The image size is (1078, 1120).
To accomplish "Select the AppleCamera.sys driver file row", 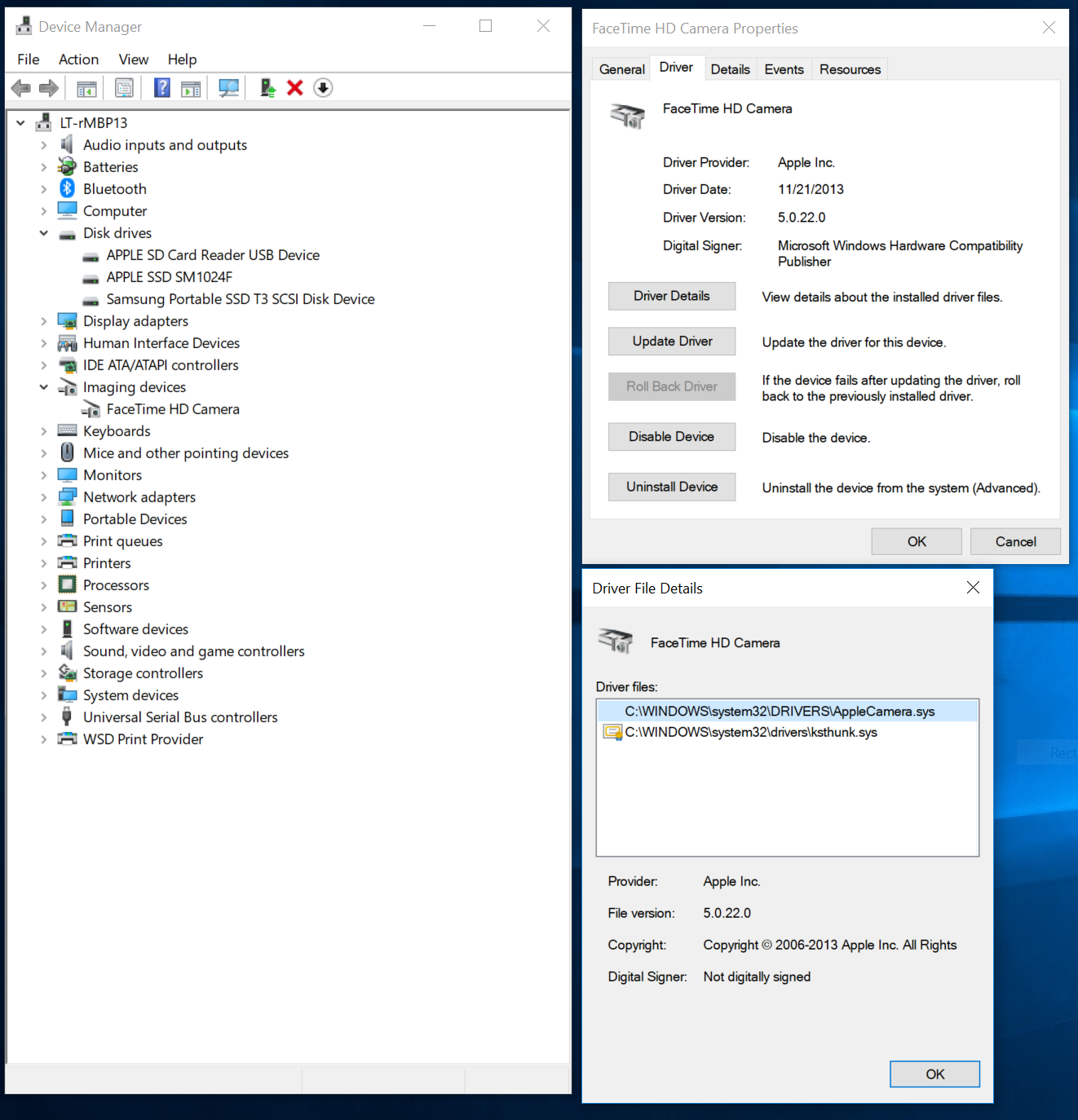I will 787,711.
